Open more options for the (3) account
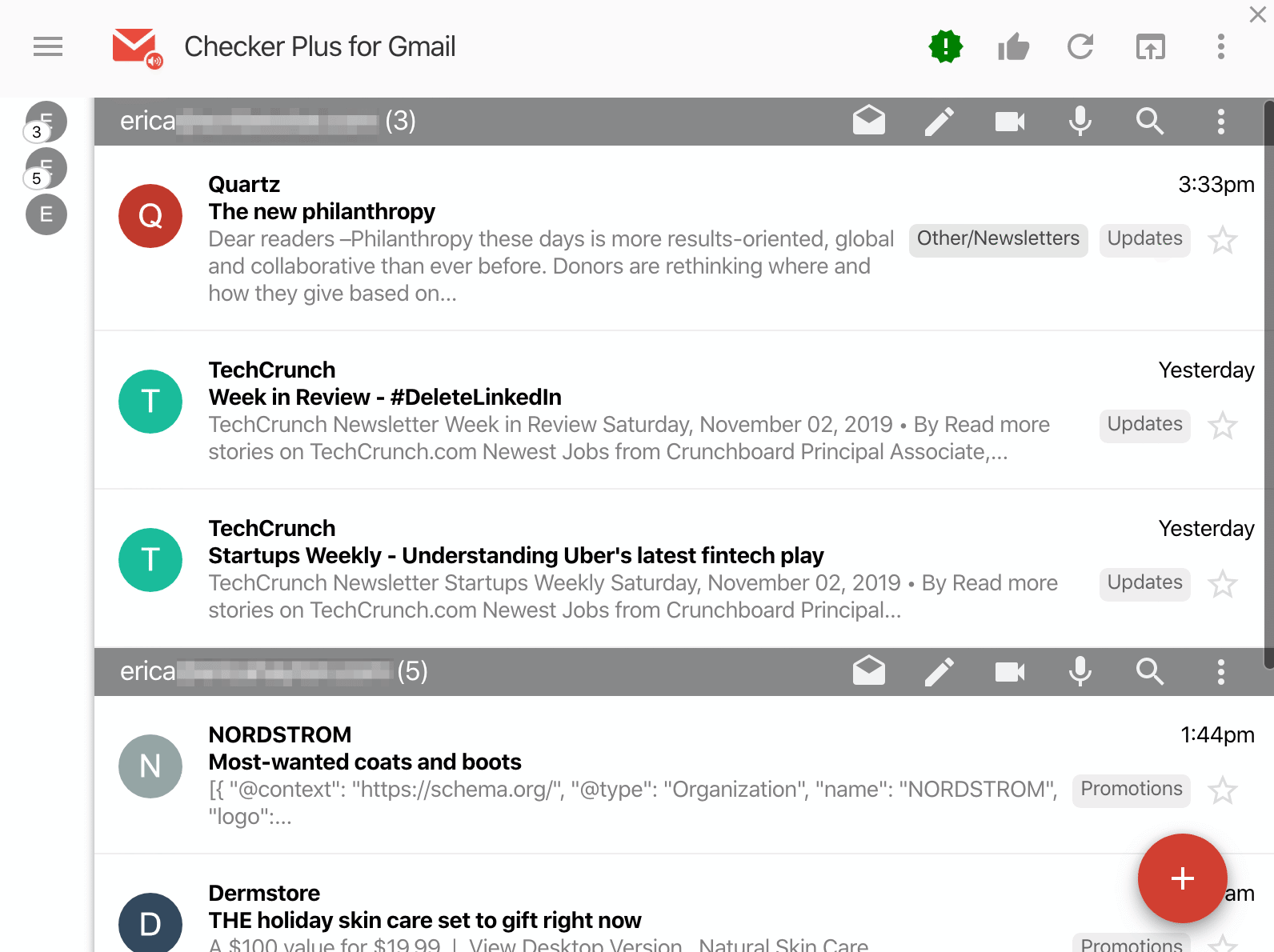The height and width of the screenshot is (952, 1274). [x=1220, y=122]
